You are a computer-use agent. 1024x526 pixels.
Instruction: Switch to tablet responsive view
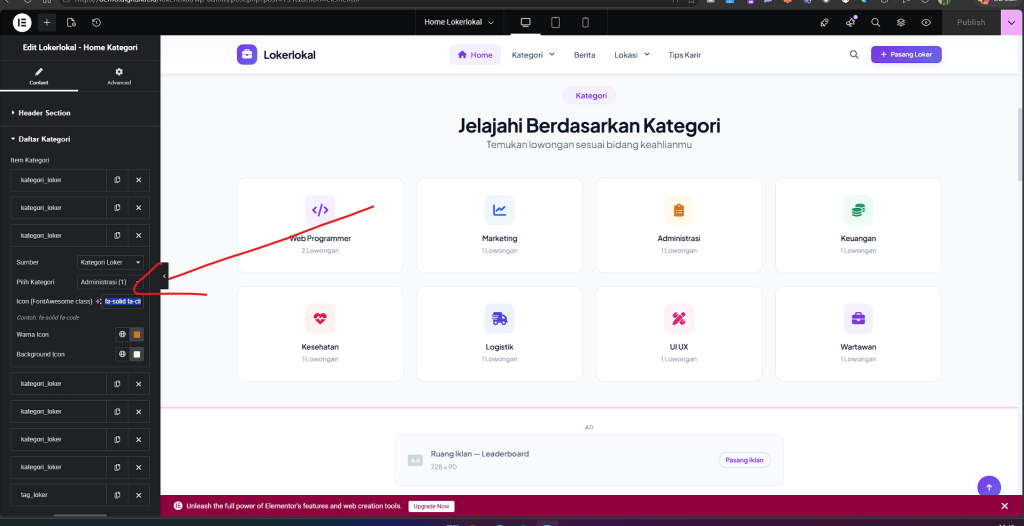coord(555,22)
